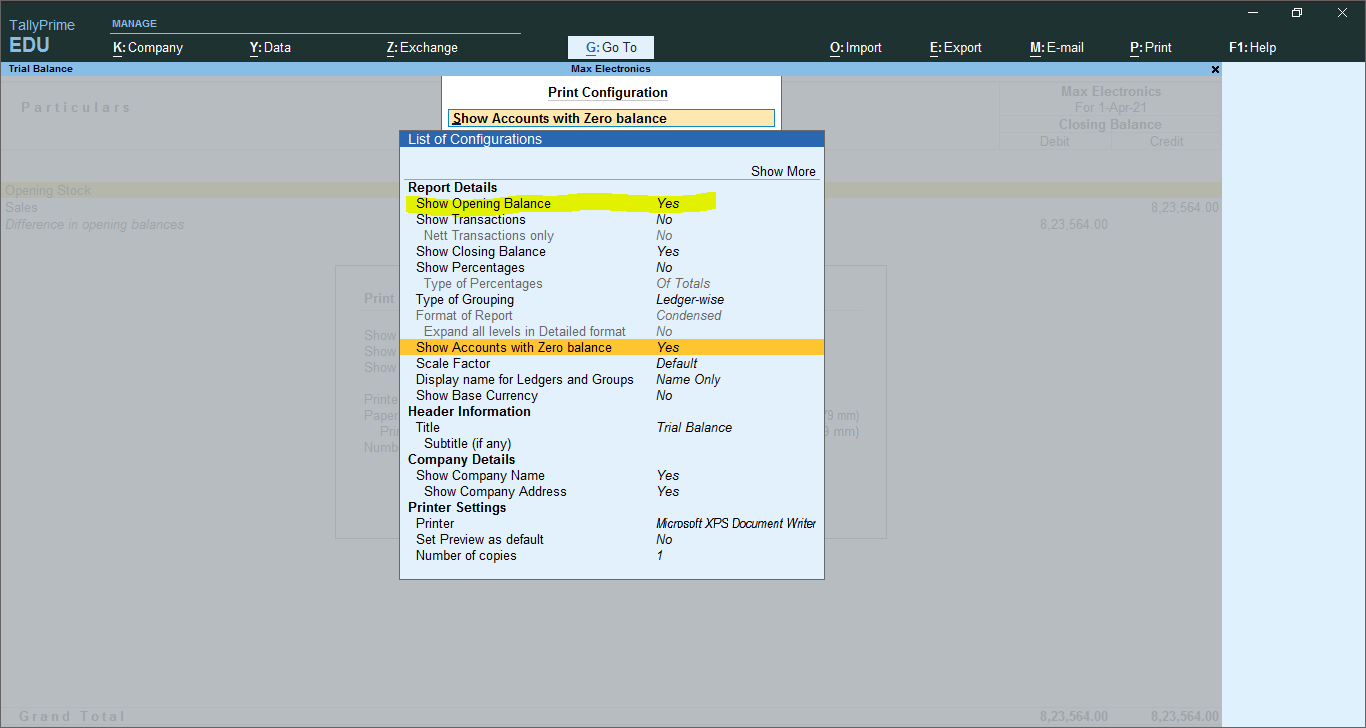
Task: Open the O: Import menu
Action: tap(856, 47)
